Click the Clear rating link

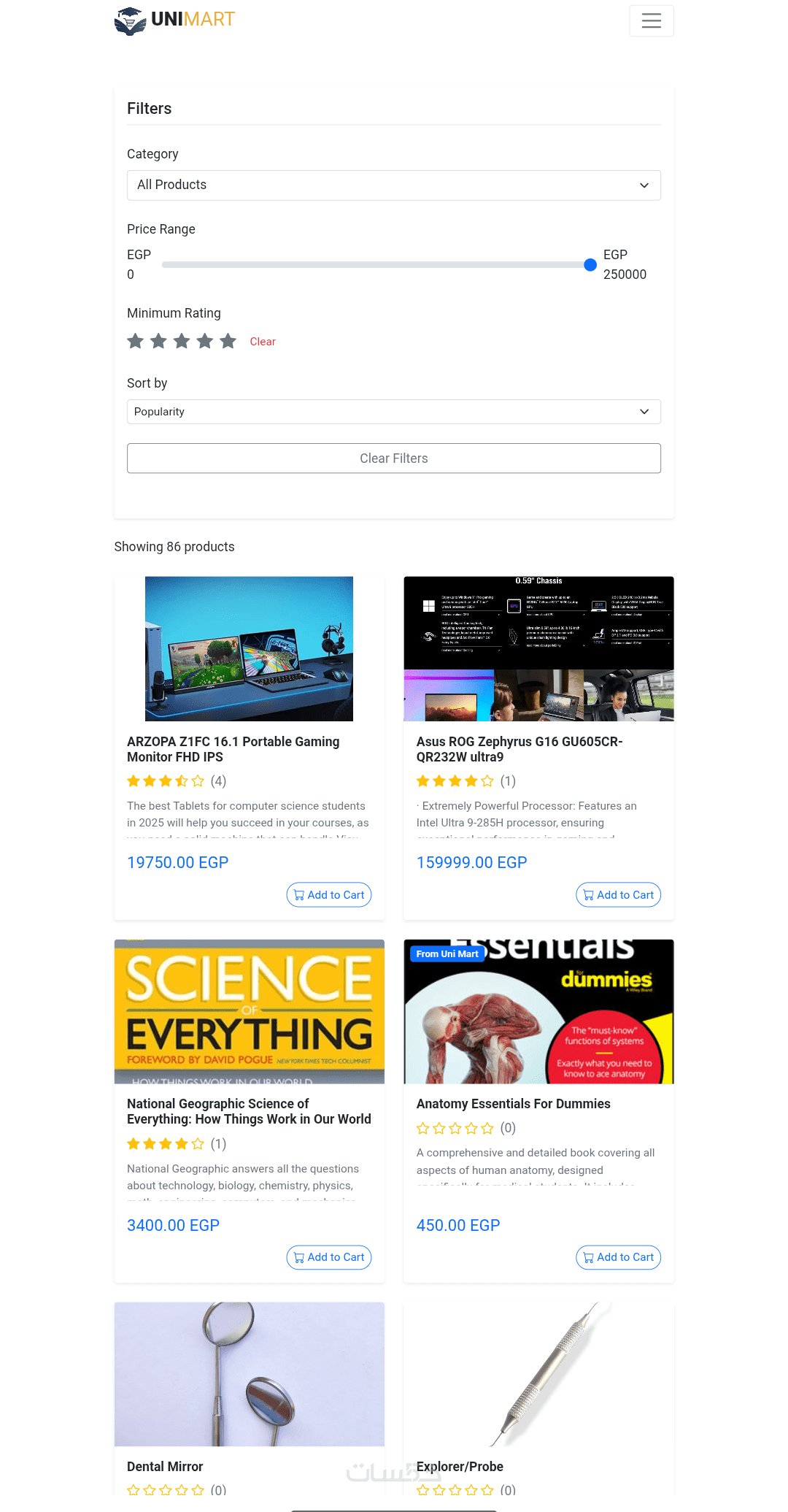[263, 342]
